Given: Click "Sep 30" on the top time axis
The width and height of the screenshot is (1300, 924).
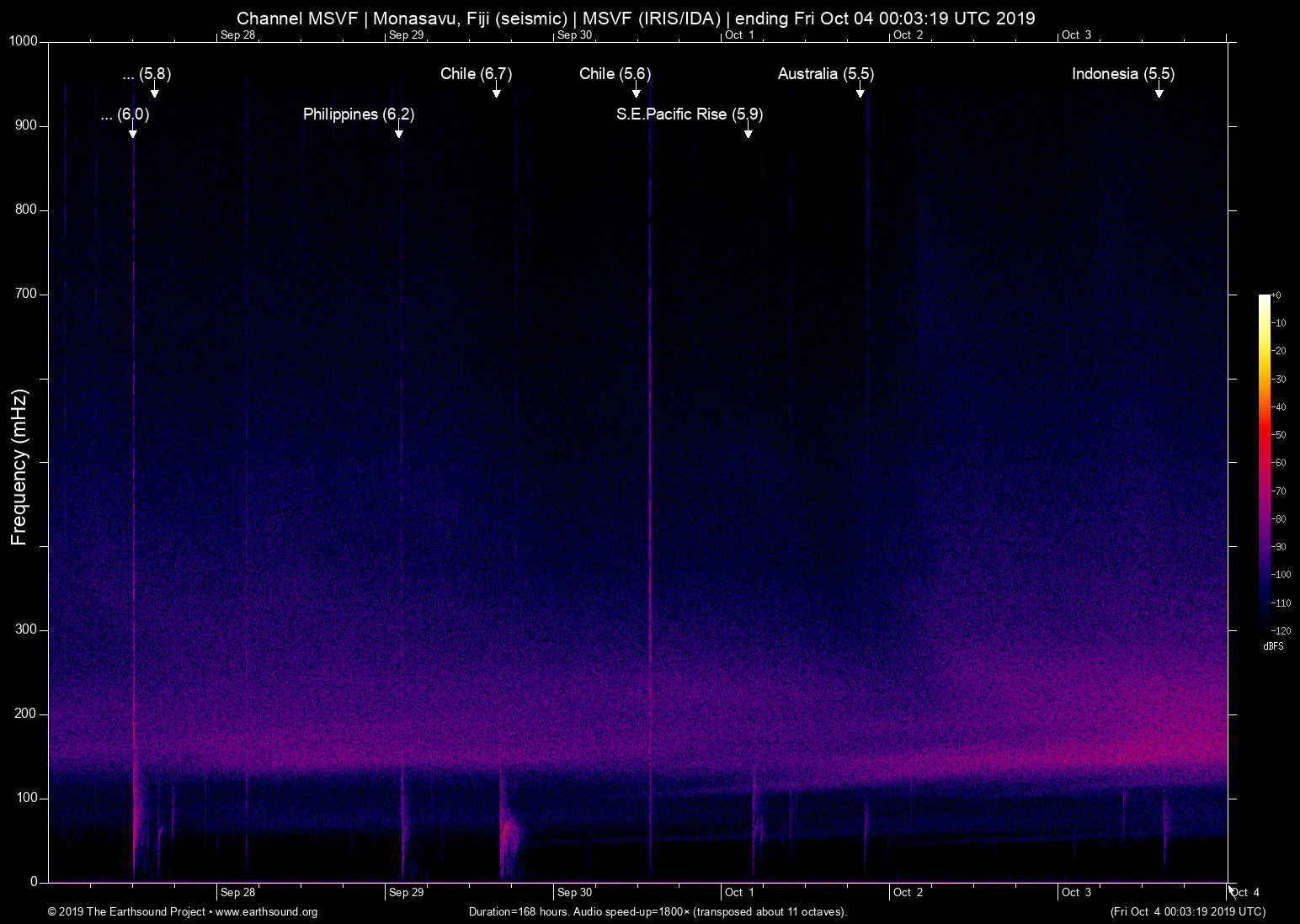Looking at the screenshot, I should pyautogui.click(x=574, y=35).
